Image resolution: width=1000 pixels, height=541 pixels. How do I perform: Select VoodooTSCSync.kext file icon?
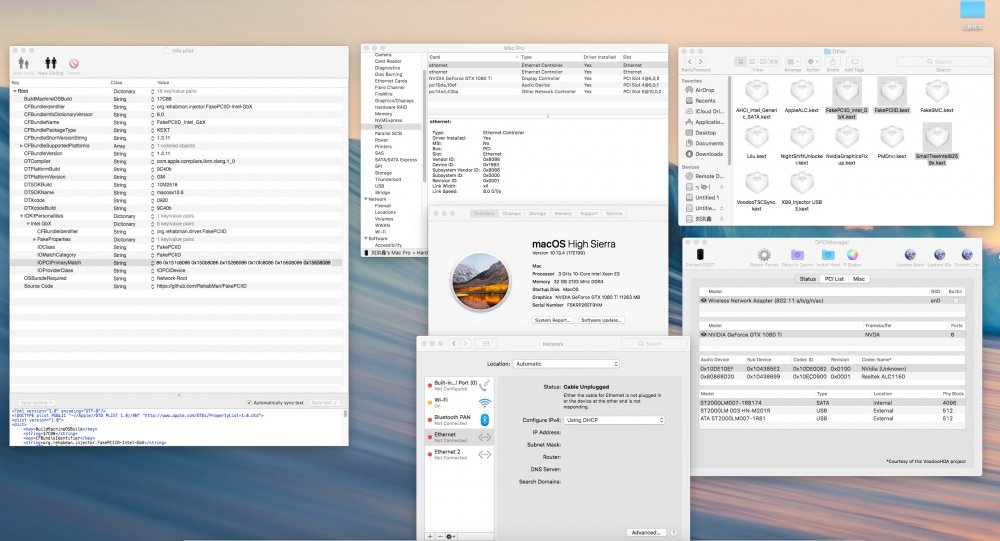coord(756,184)
